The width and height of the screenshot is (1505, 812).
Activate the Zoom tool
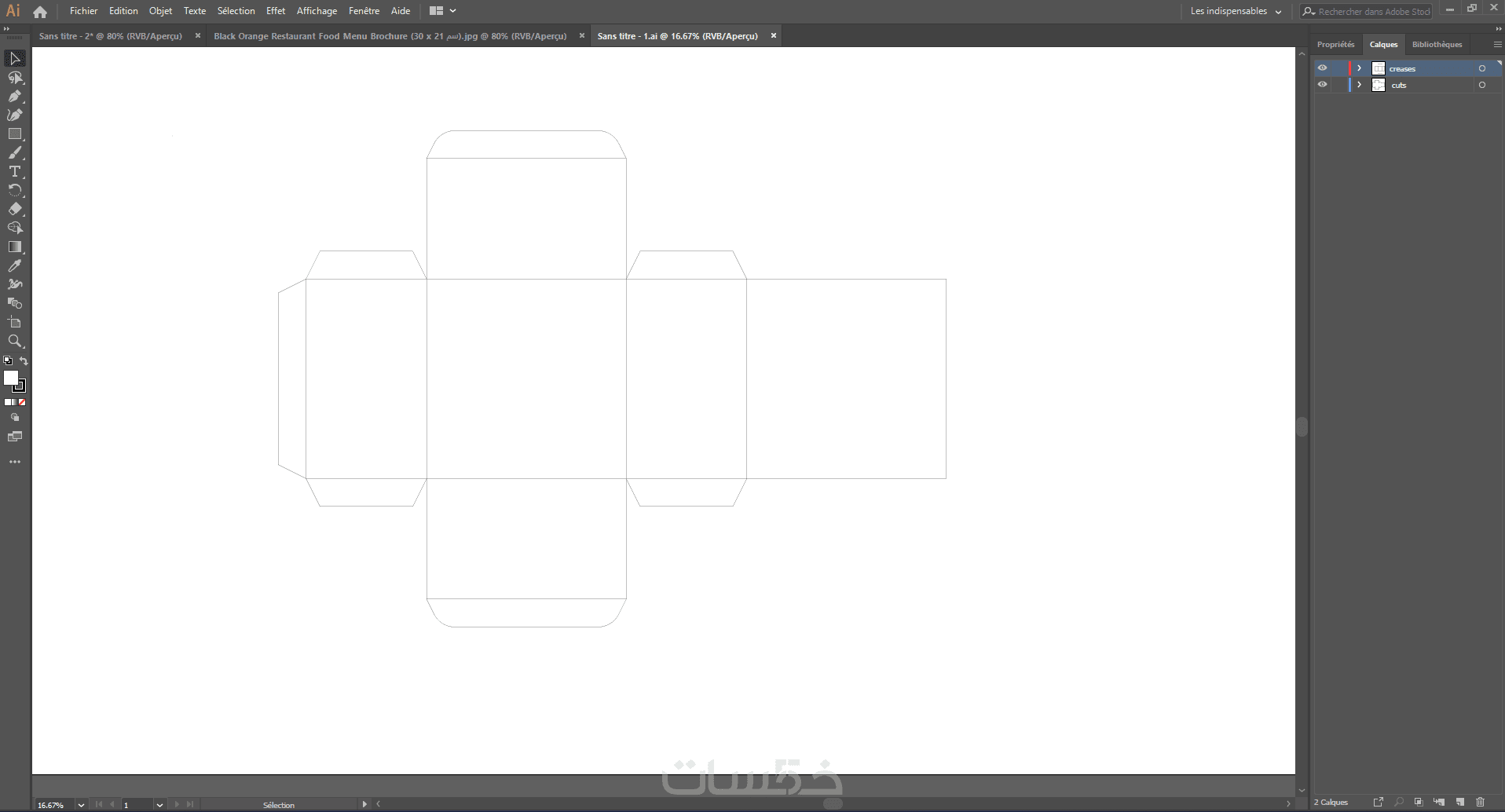(15, 342)
